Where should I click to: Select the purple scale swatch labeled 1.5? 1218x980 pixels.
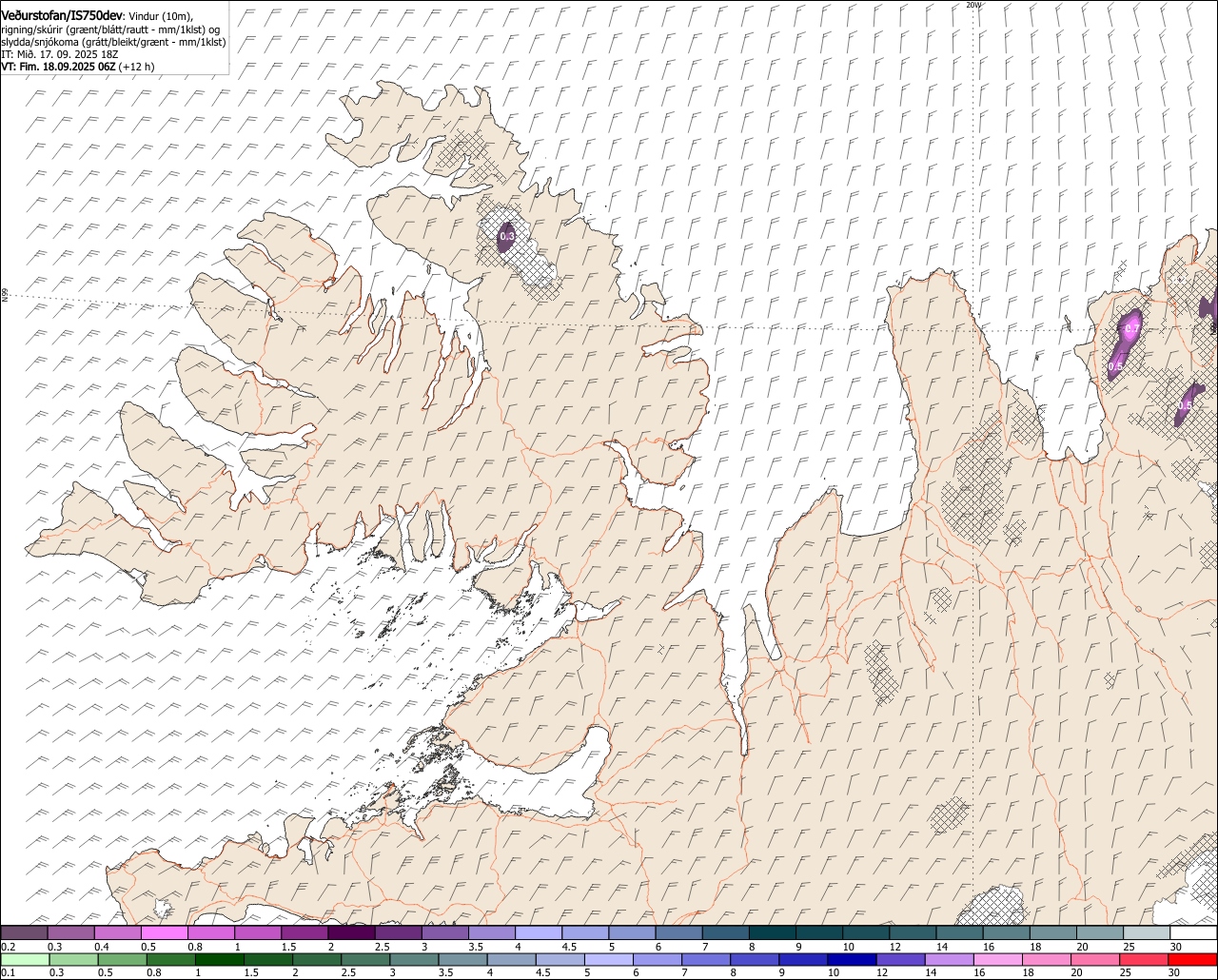coord(304,933)
